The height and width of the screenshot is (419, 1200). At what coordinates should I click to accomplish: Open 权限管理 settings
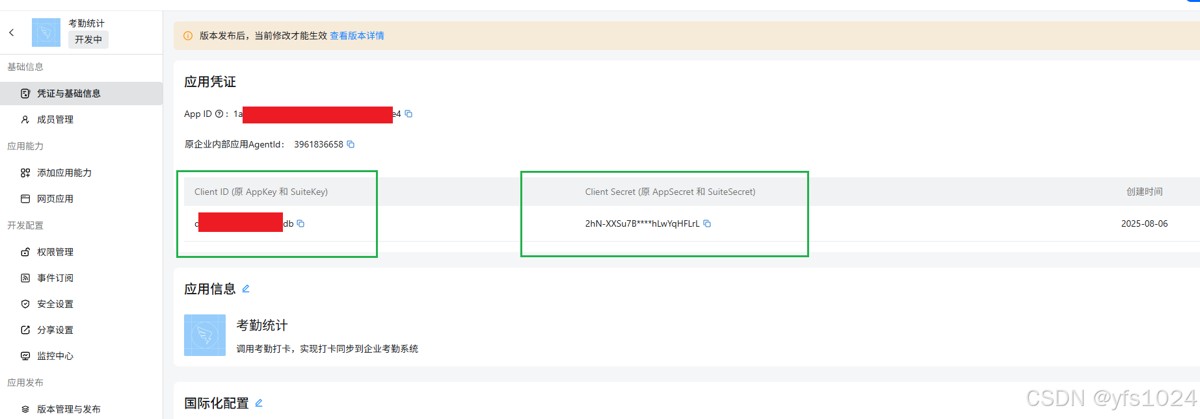pyautogui.click(x=54, y=251)
